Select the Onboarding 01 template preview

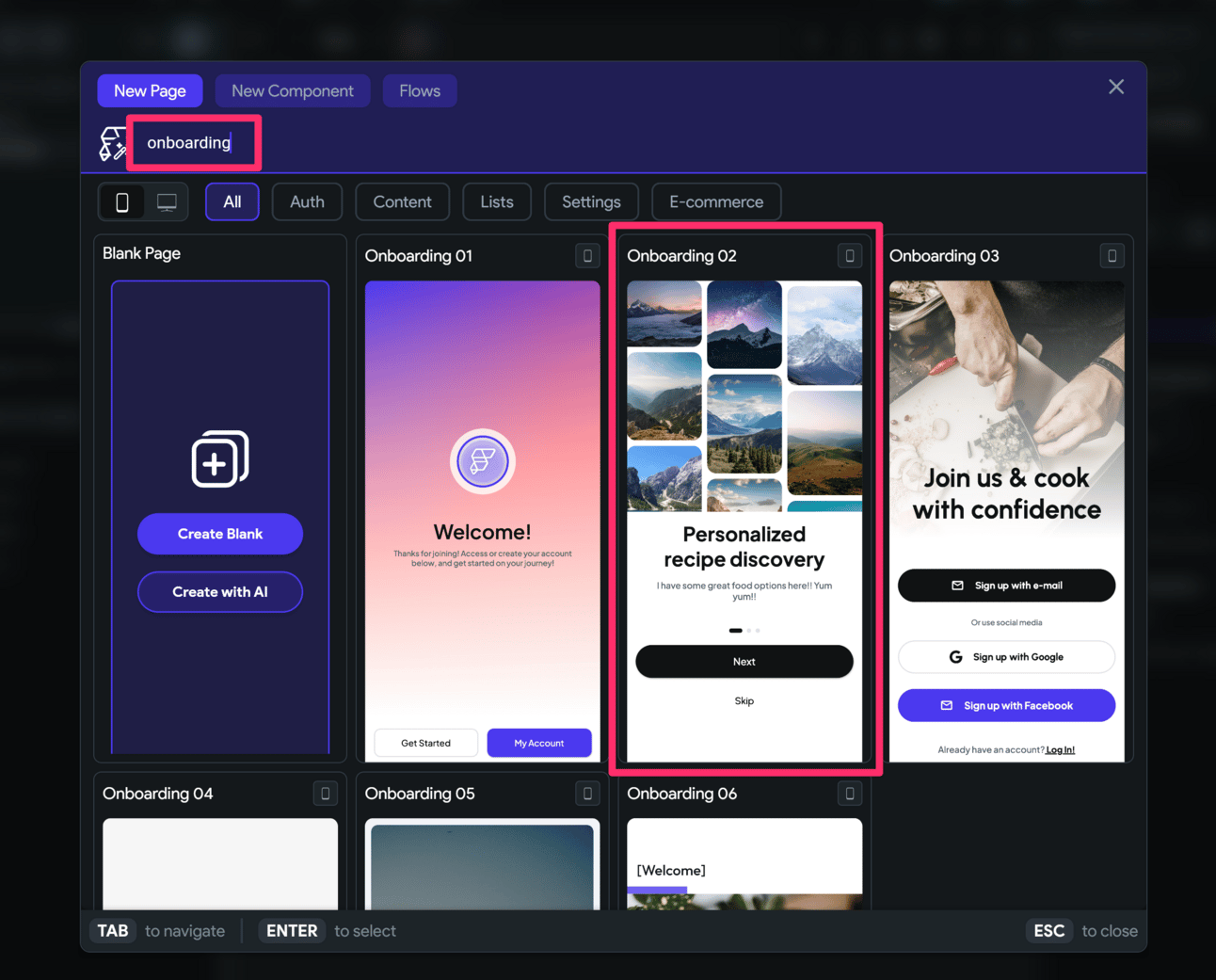483,521
